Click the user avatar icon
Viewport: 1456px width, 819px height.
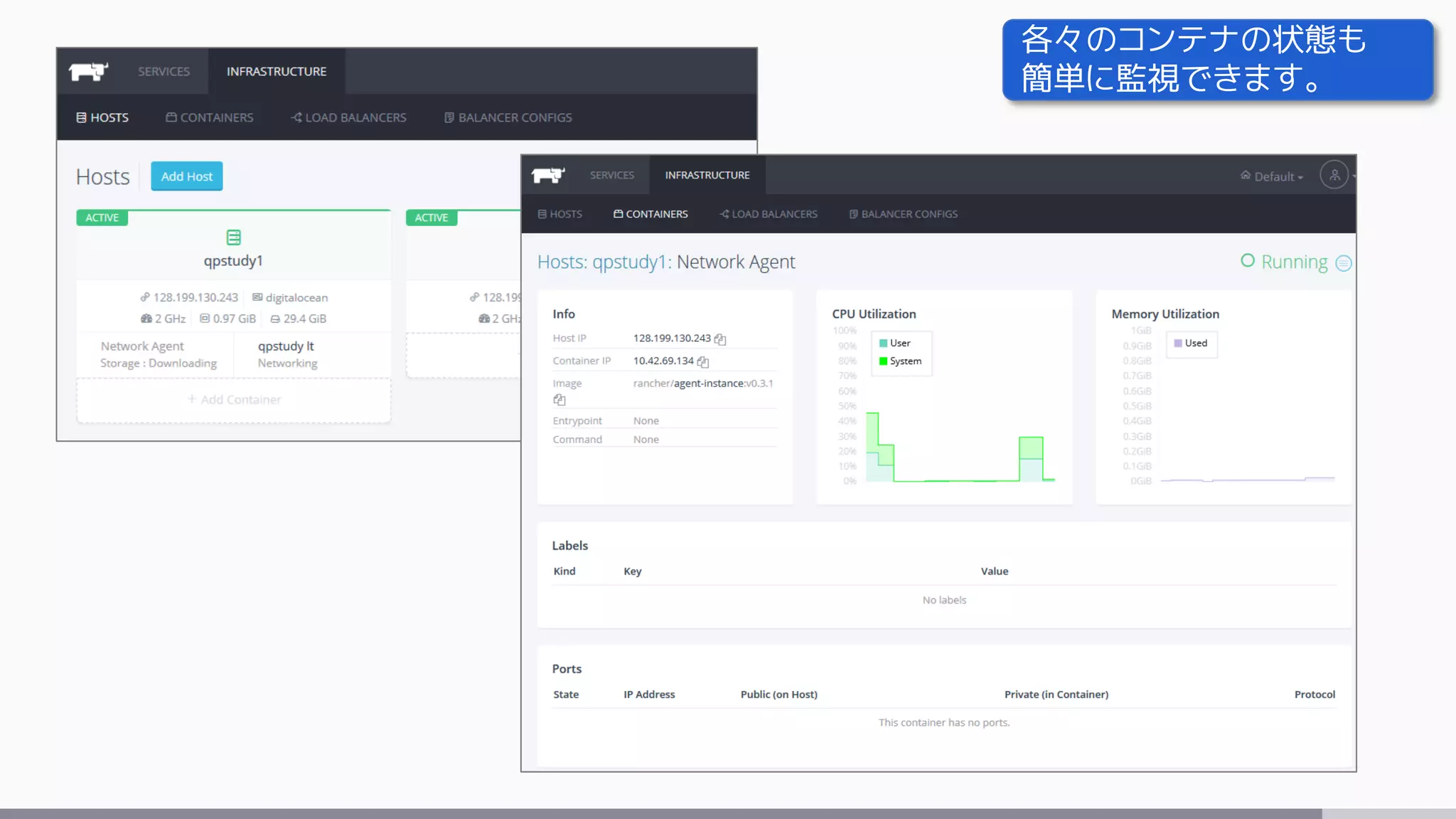[x=1334, y=175]
